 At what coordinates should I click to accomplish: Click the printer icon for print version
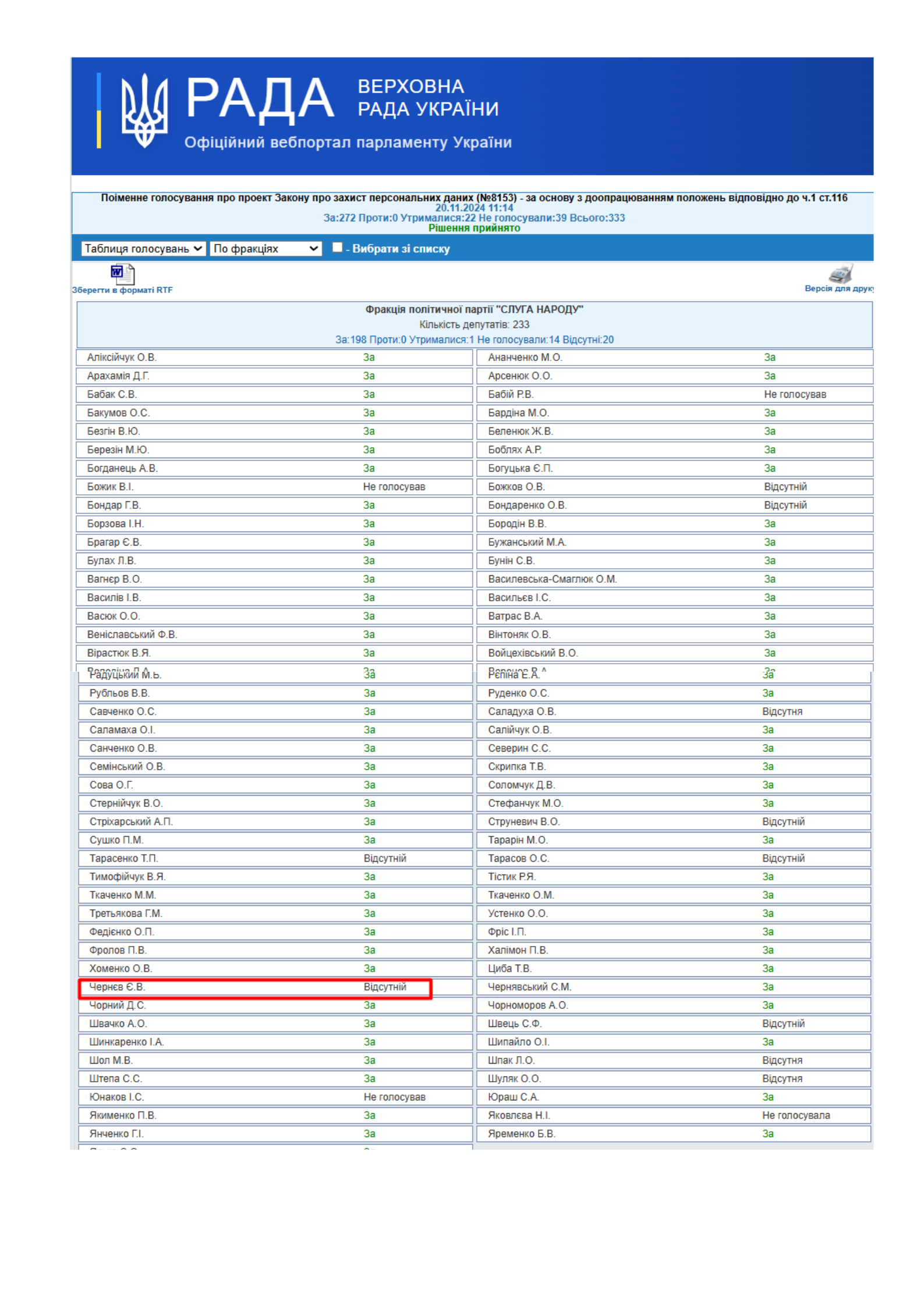tap(841, 273)
